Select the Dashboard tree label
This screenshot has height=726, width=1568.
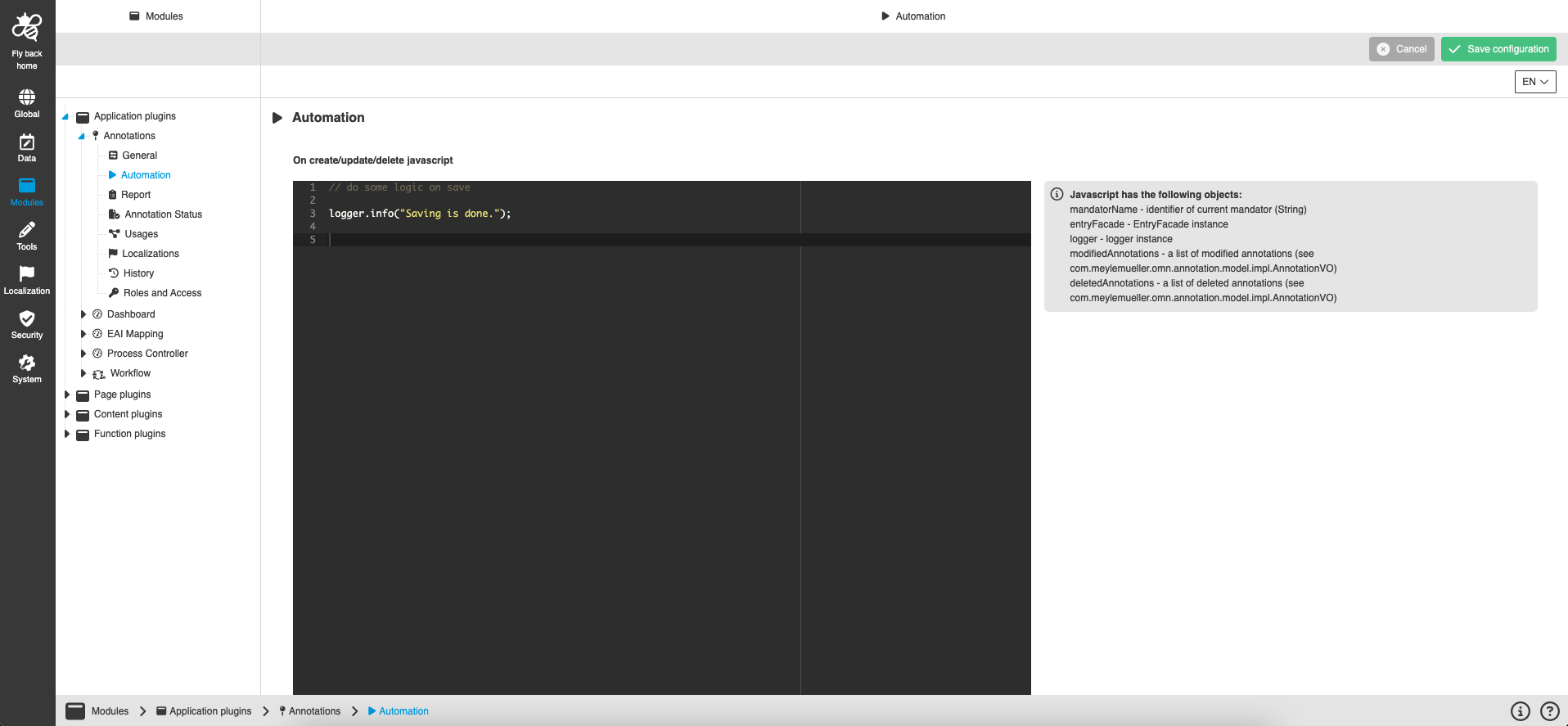pyautogui.click(x=131, y=314)
